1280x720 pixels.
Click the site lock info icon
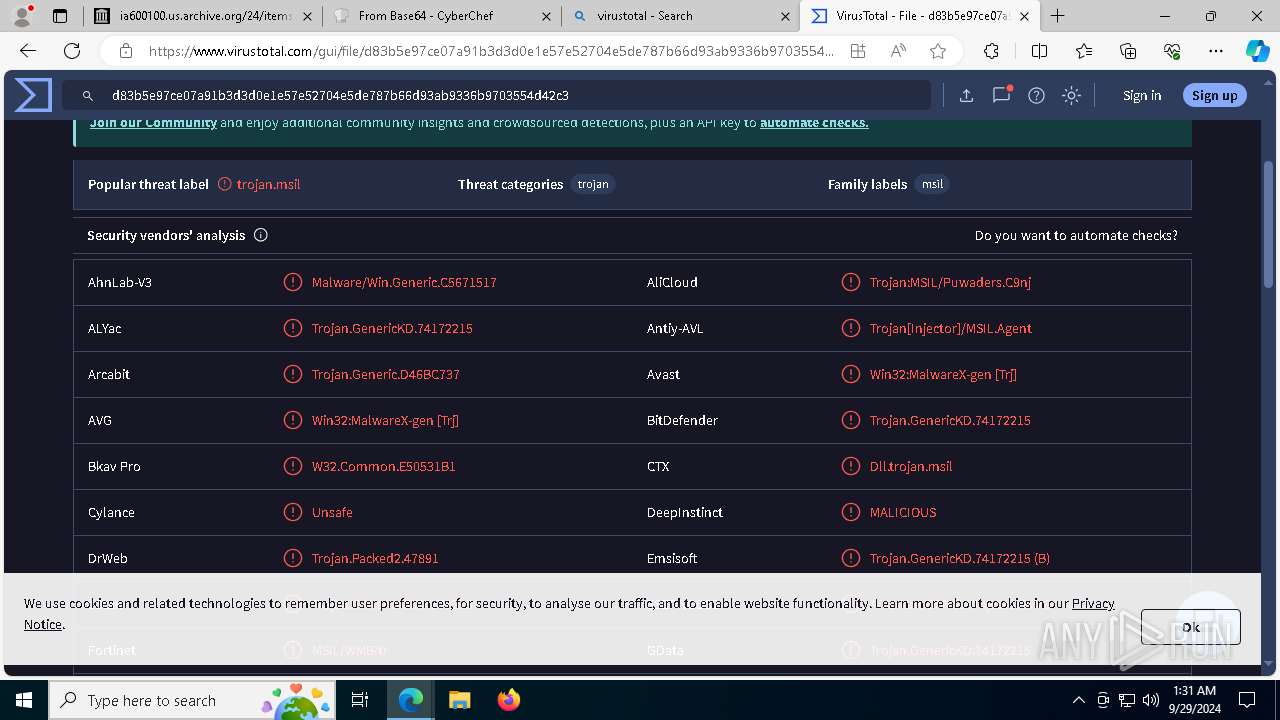pyautogui.click(x=126, y=51)
